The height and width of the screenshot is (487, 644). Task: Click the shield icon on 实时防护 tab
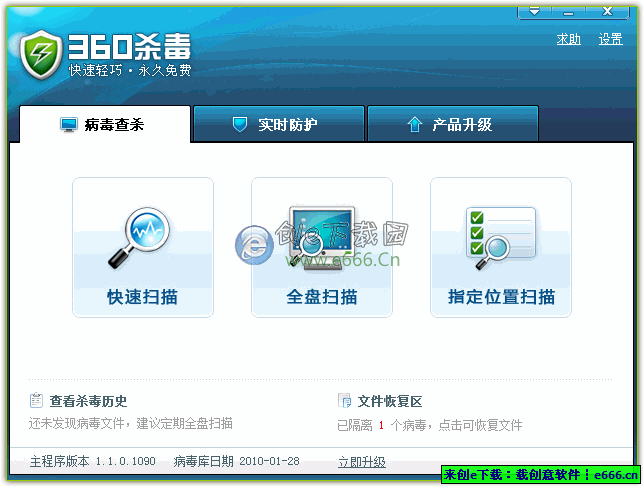tap(240, 125)
